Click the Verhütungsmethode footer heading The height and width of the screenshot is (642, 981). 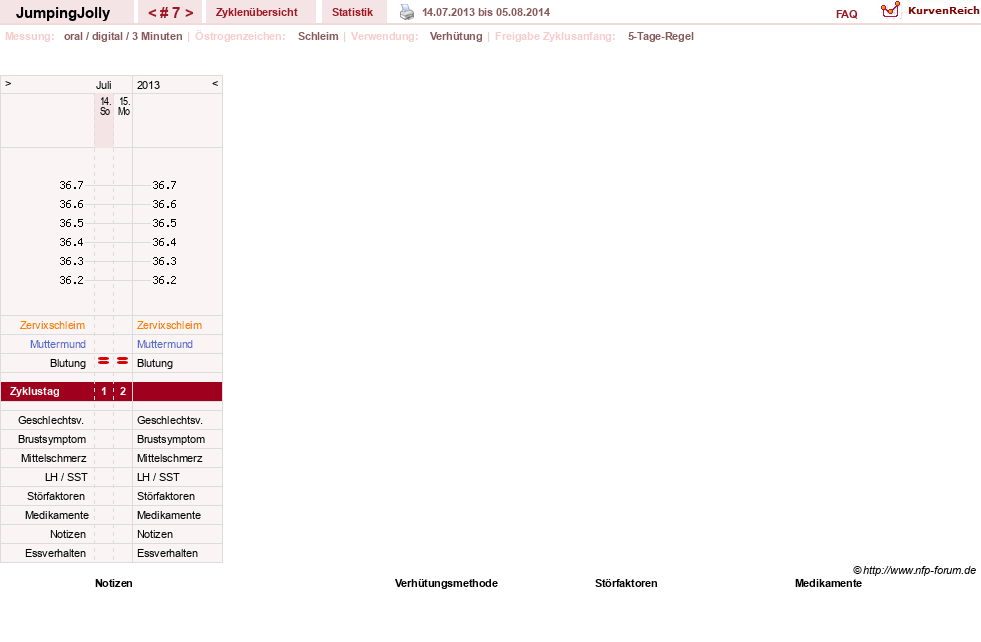coord(446,583)
